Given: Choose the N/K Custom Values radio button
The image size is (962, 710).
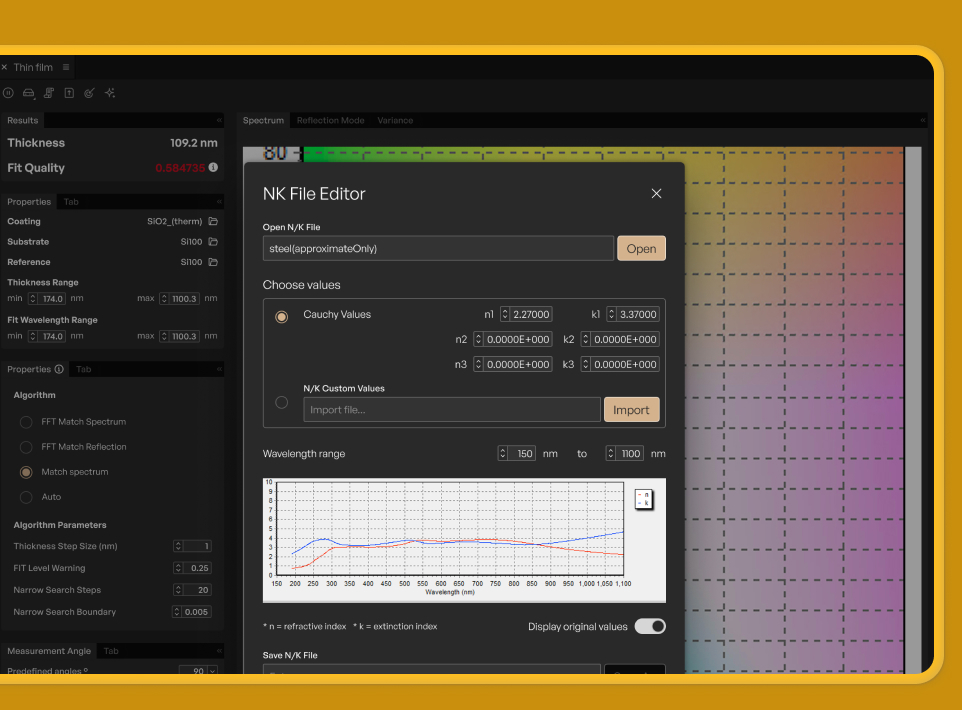Looking at the screenshot, I should [x=281, y=402].
